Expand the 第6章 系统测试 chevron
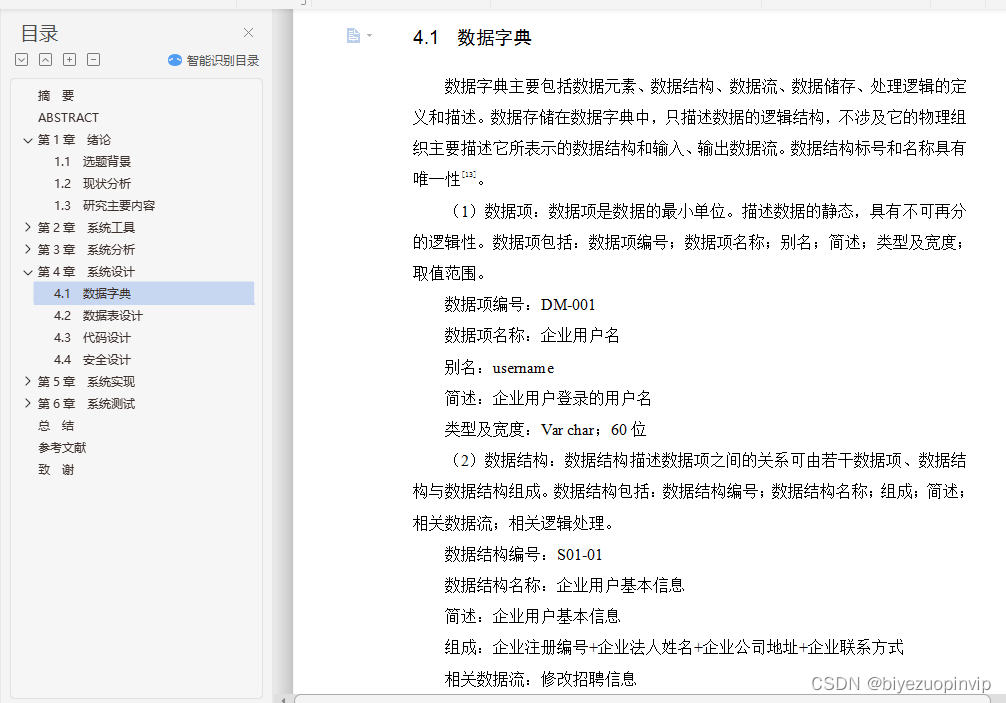Viewport: 1006px width, 703px height. point(28,403)
